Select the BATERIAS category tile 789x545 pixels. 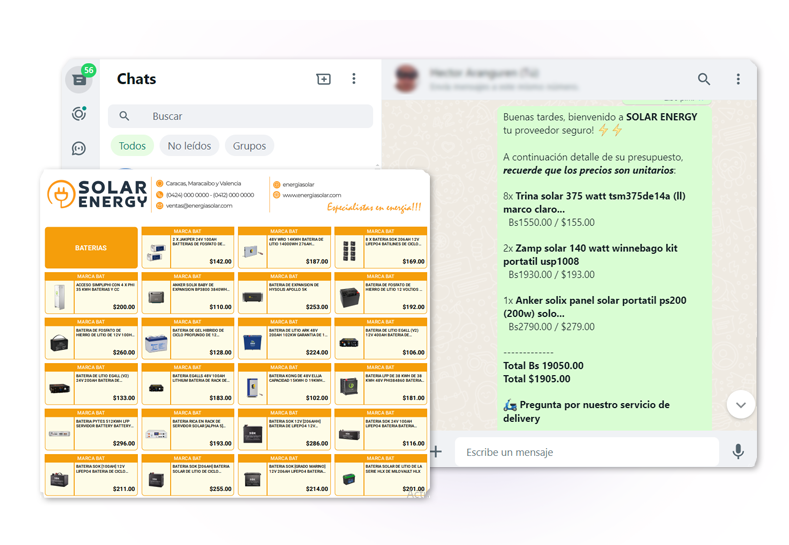[91, 248]
